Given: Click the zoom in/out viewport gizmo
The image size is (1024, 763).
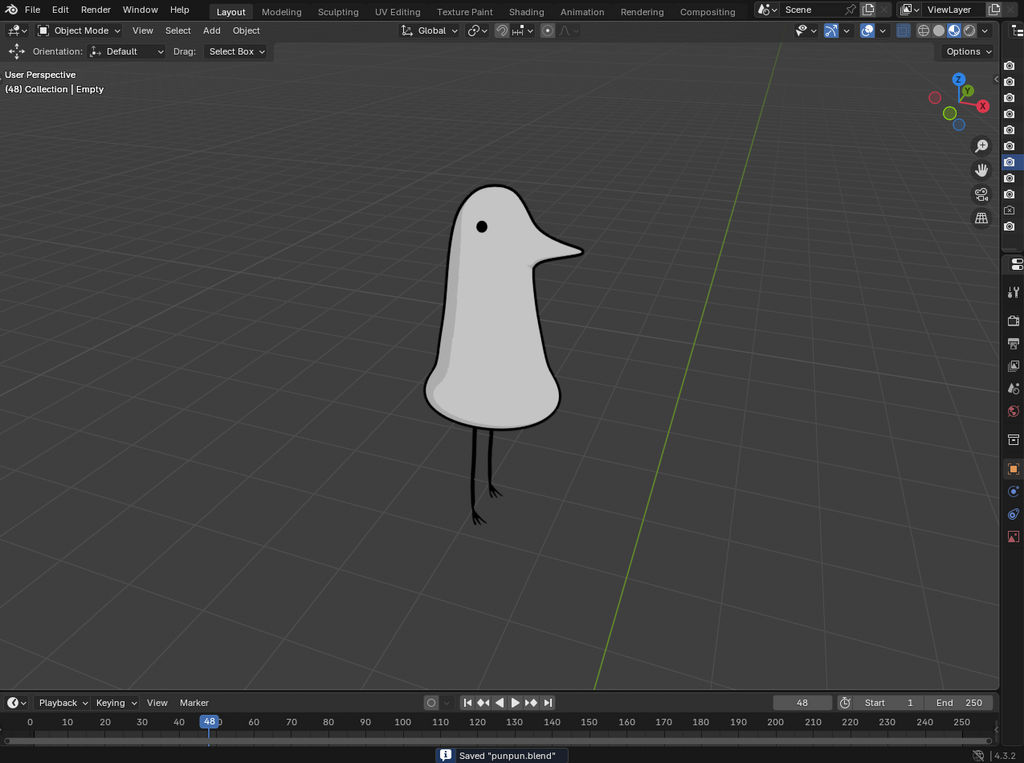Looking at the screenshot, I should [x=981, y=146].
